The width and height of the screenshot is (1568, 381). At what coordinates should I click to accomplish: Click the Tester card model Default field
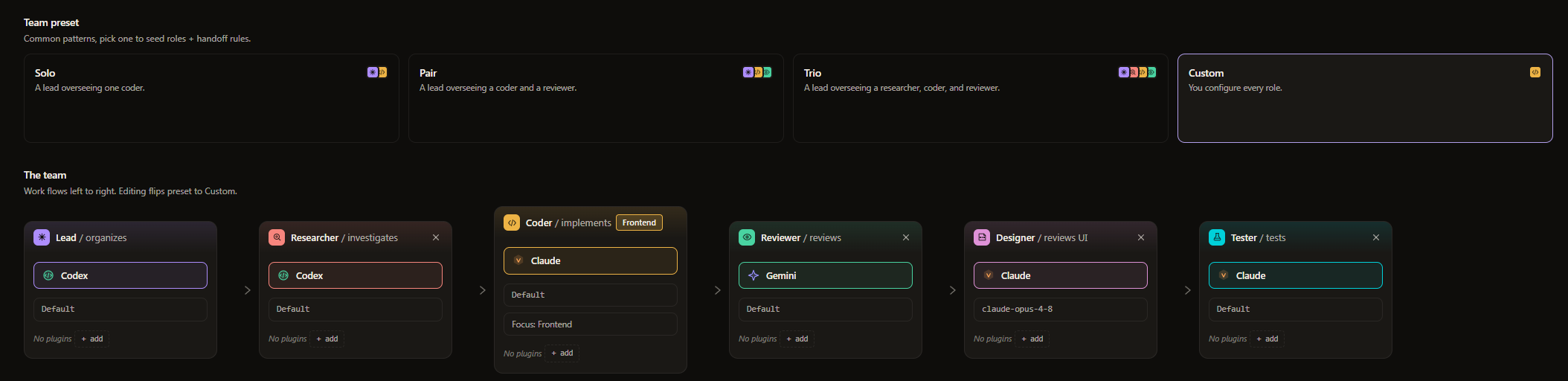click(1296, 310)
